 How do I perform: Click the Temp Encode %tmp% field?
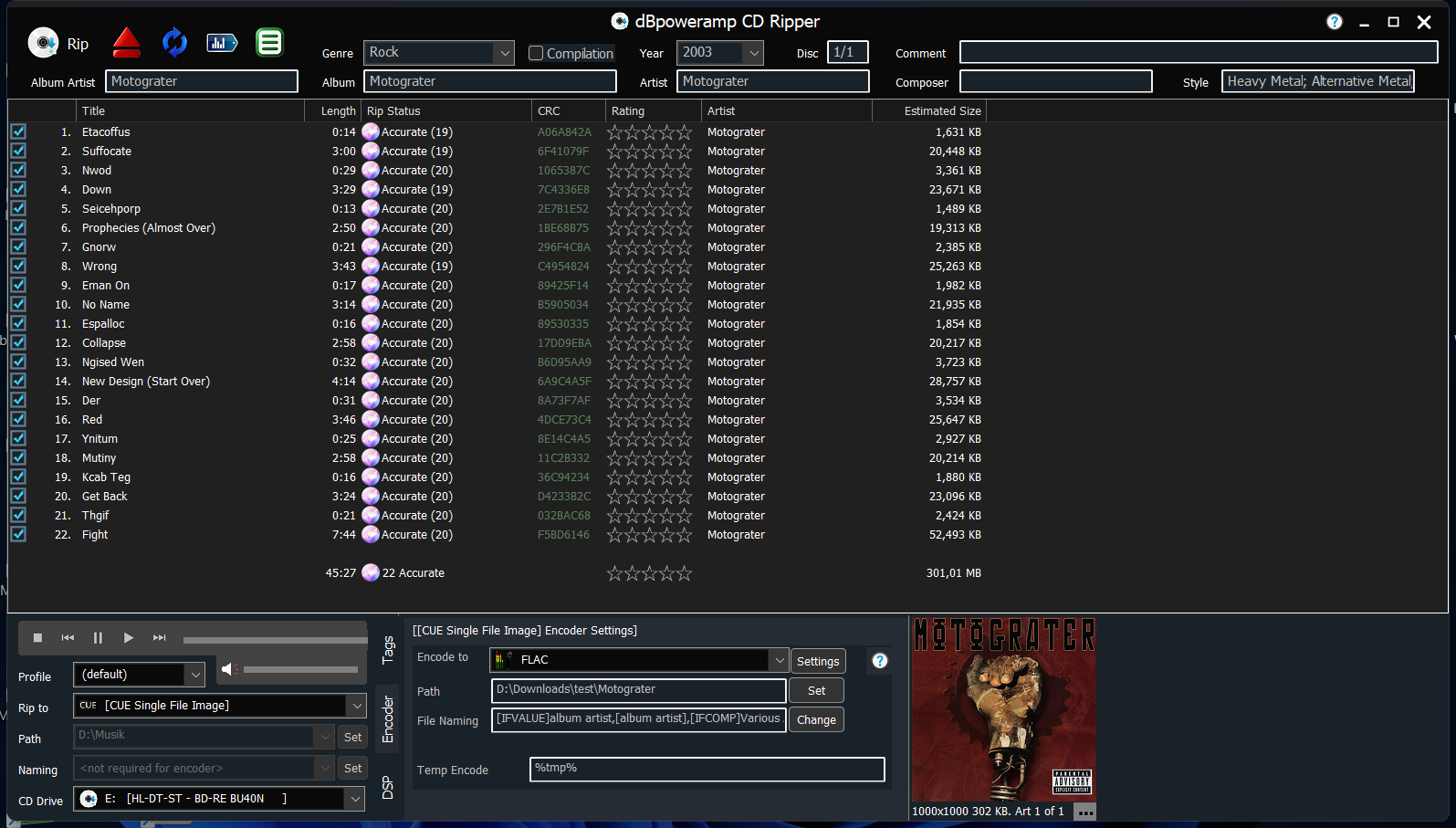(x=707, y=769)
